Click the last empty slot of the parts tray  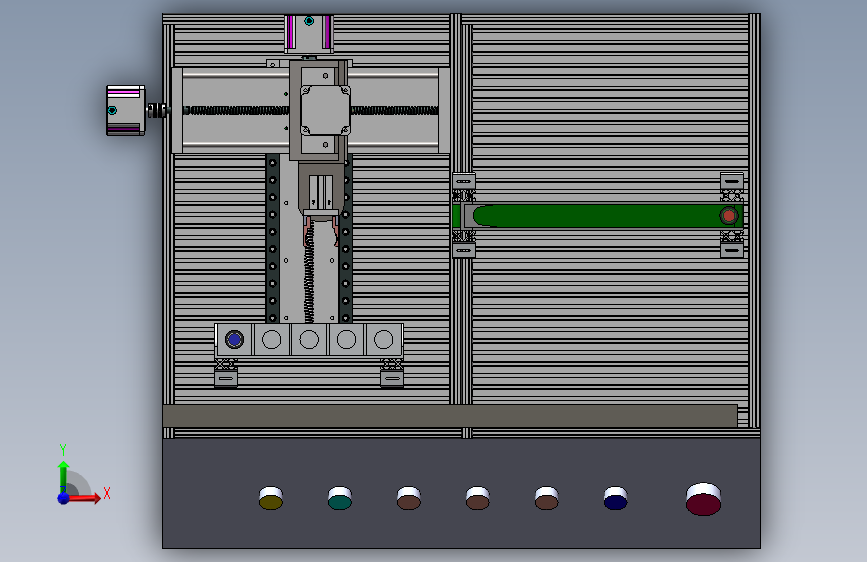click(x=383, y=339)
